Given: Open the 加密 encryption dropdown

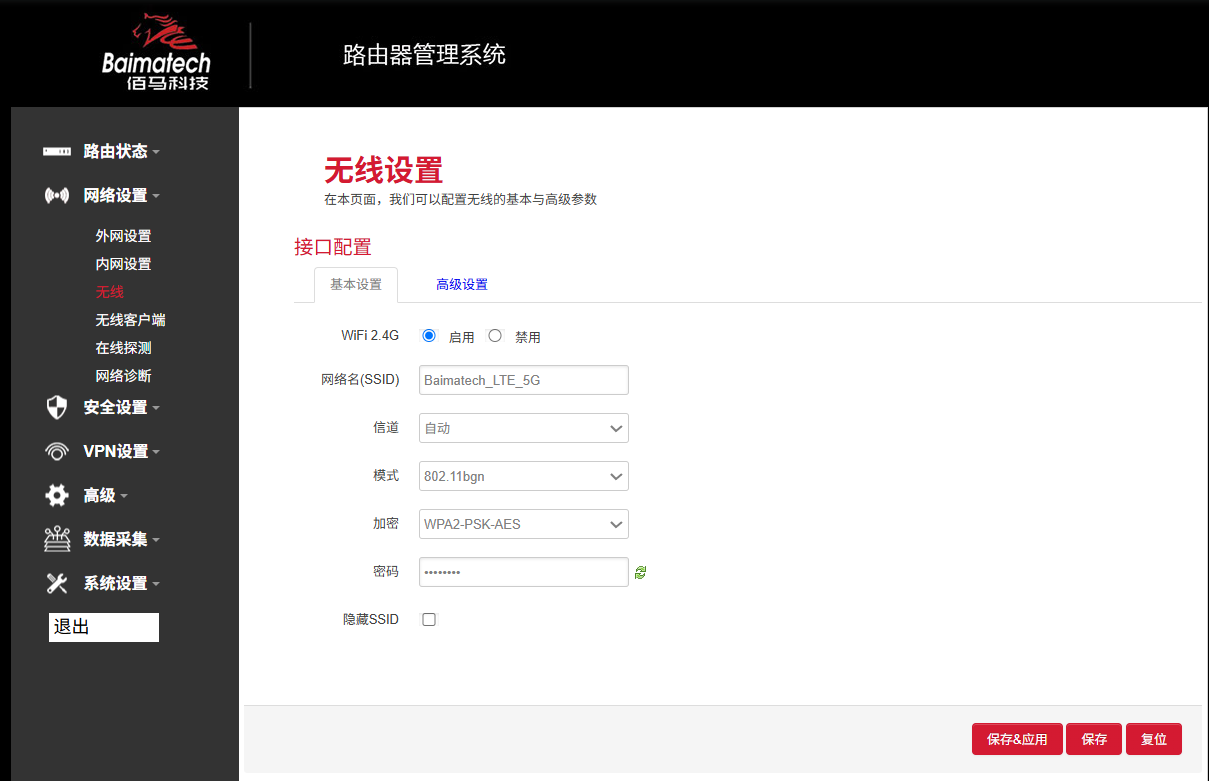Looking at the screenshot, I should pyautogui.click(x=523, y=524).
